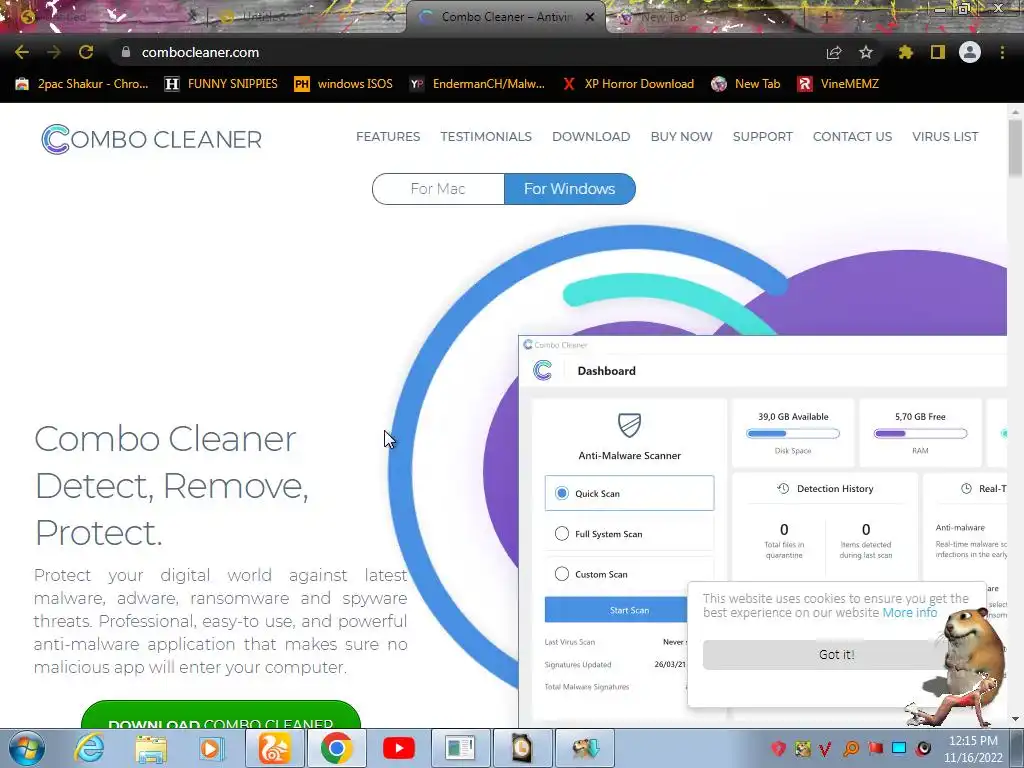Image resolution: width=1024 pixels, height=768 pixels.
Task: Open the BUY NOW menu item
Action: [x=681, y=136]
